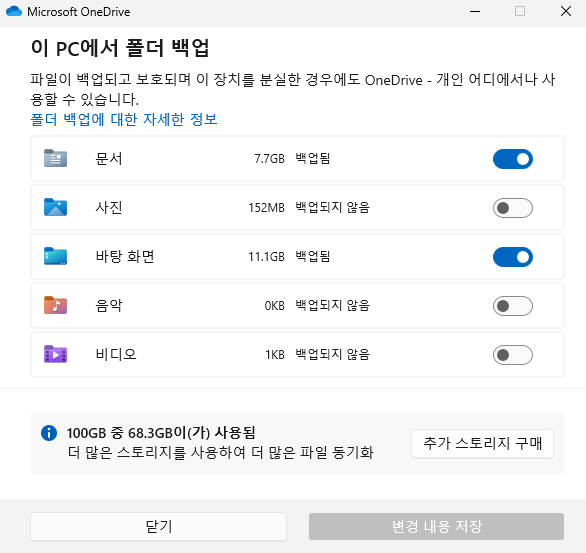Click 백업되지 않음 status in 사진 row
The width and height of the screenshot is (586, 553).
pos(333,207)
